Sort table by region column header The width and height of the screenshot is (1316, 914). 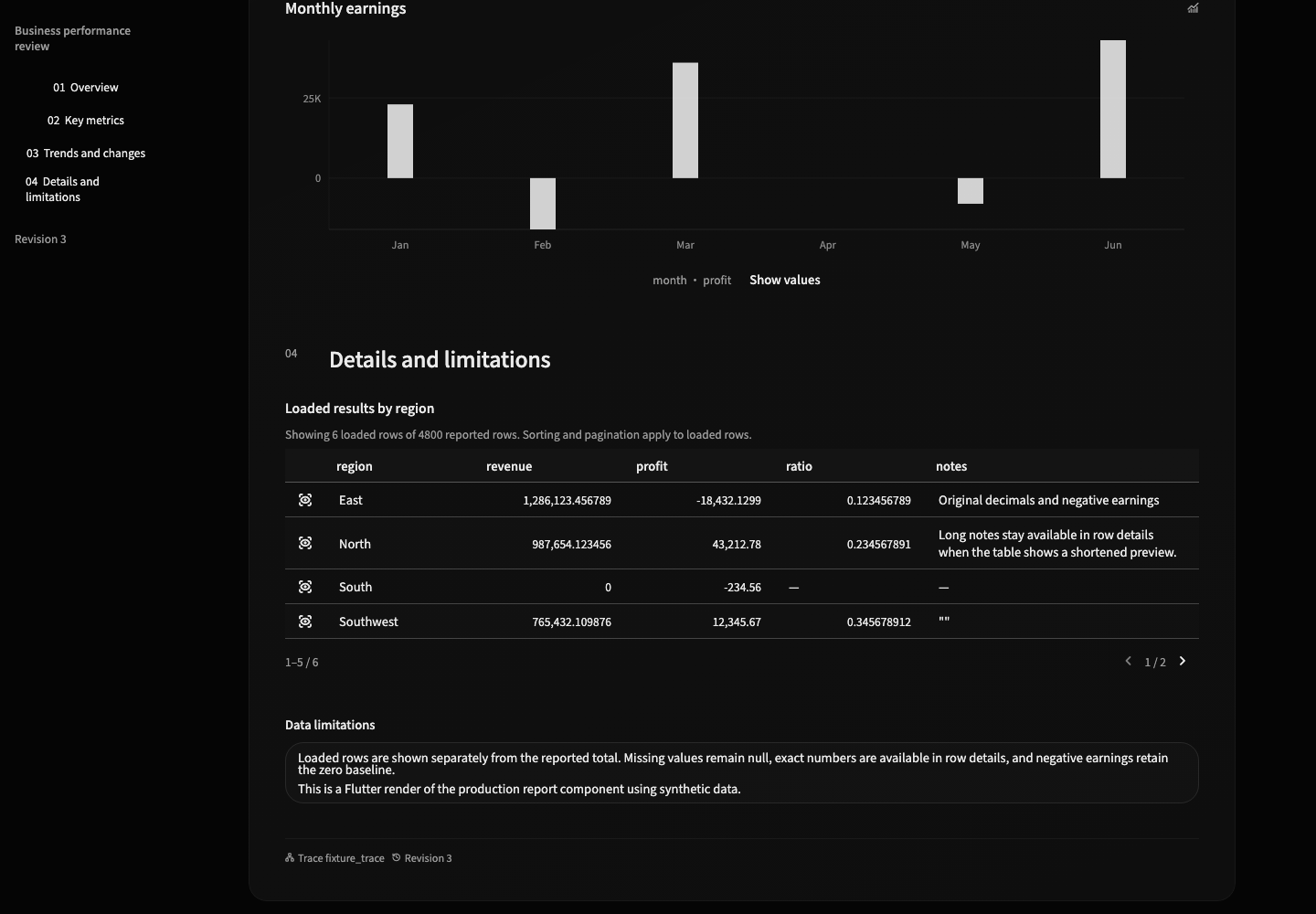pos(355,466)
